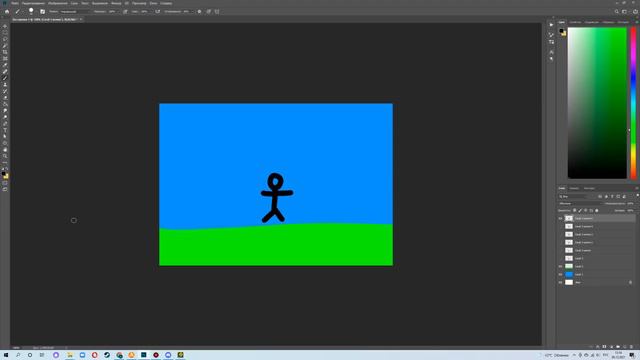Select the Rectangular Marquee tool
Screen dimensions: 640x360
point(5,33)
